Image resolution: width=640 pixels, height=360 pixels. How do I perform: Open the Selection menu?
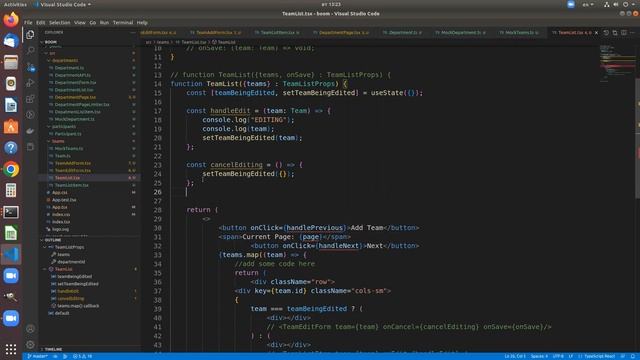point(60,22)
